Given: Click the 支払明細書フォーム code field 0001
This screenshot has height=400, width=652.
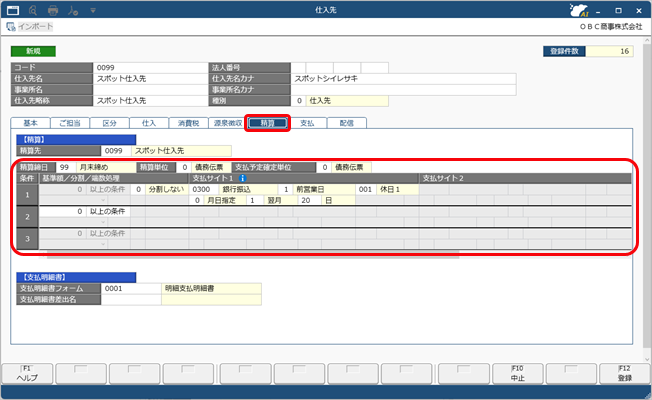Looking at the screenshot, I should coord(131,288).
